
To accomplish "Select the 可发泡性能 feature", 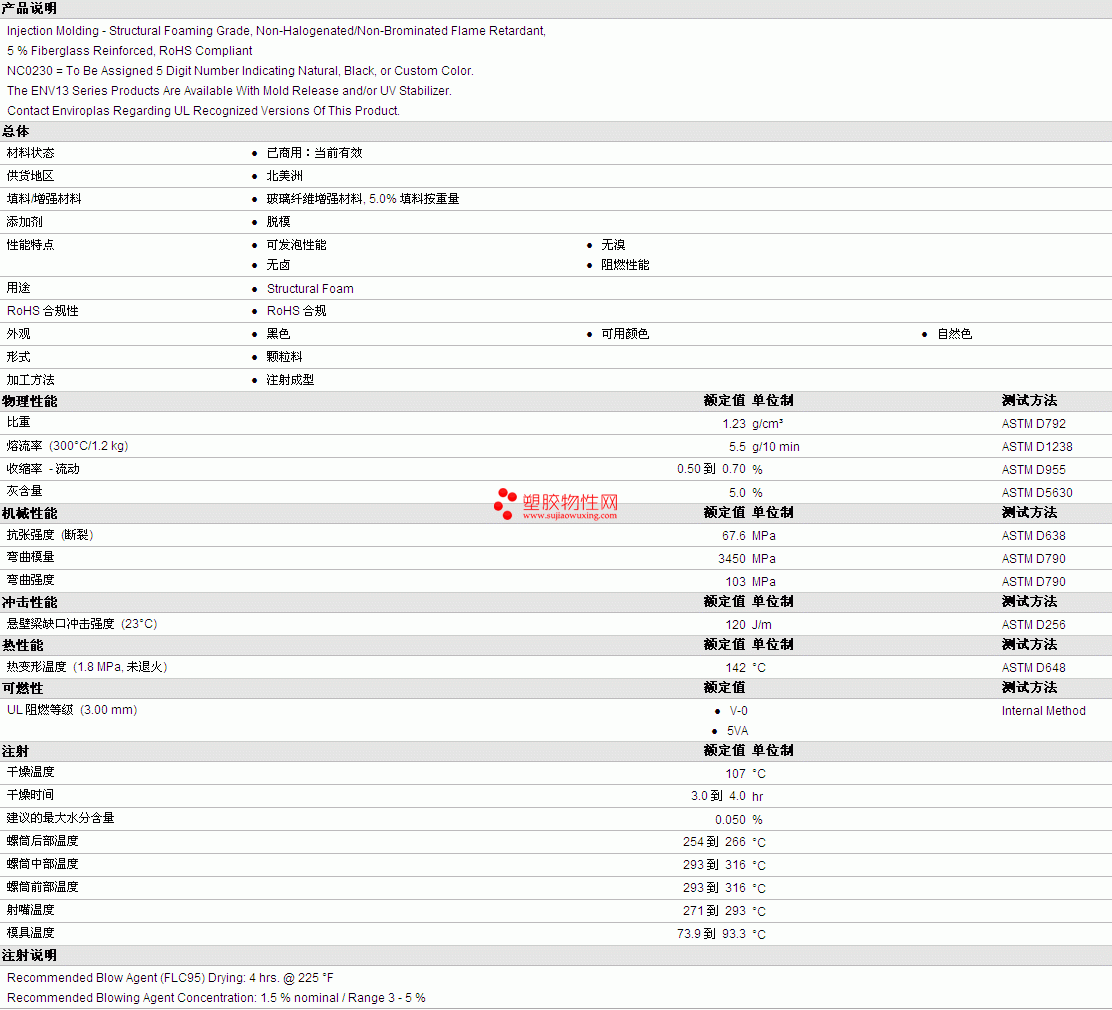I will point(296,245).
